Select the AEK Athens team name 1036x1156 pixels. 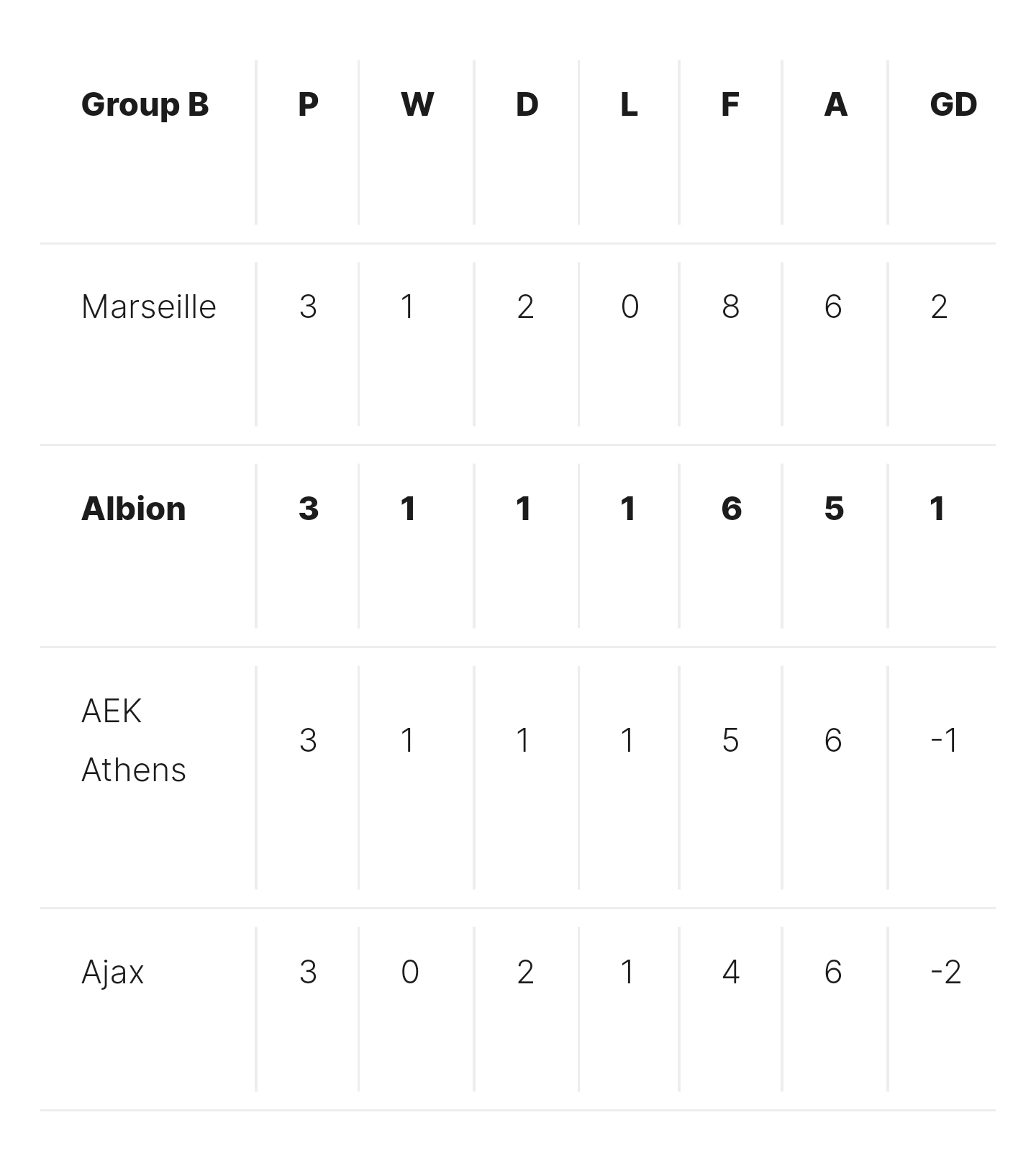(x=134, y=740)
